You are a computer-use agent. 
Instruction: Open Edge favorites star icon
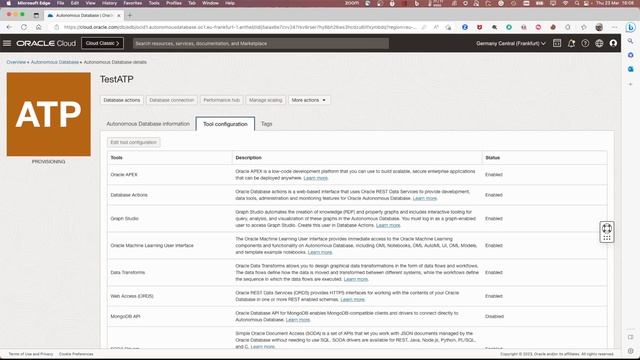coord(584,27)
